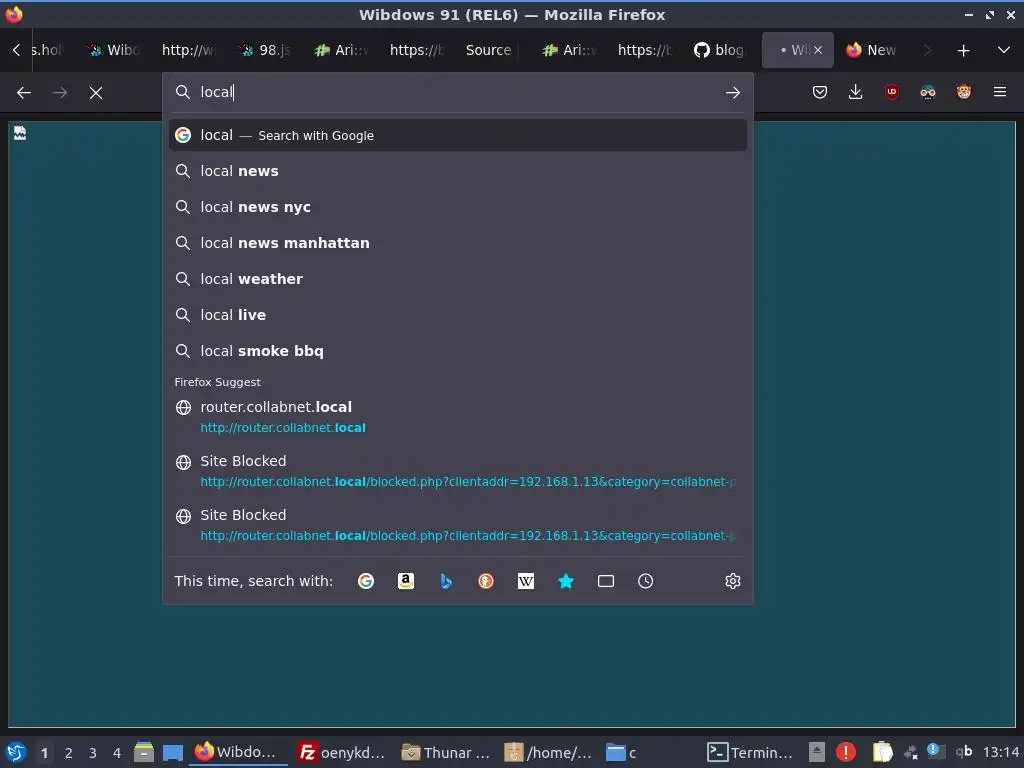Search this time with Bing
Viewport: 1024px width, 768px height.
[446, 581]
